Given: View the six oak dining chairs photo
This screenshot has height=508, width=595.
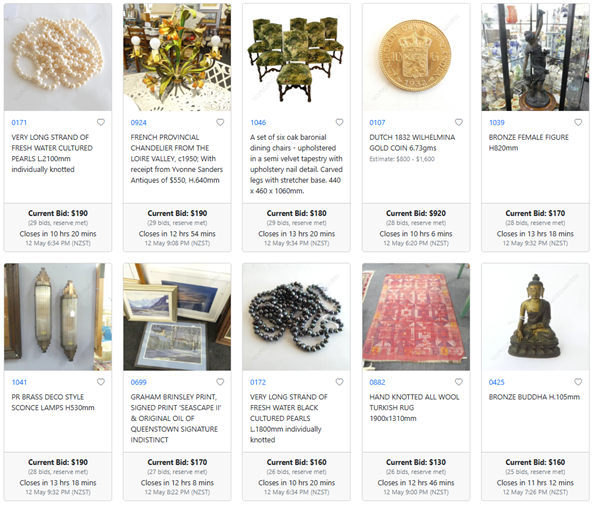Looking at the screenshot, I should 296,57.
